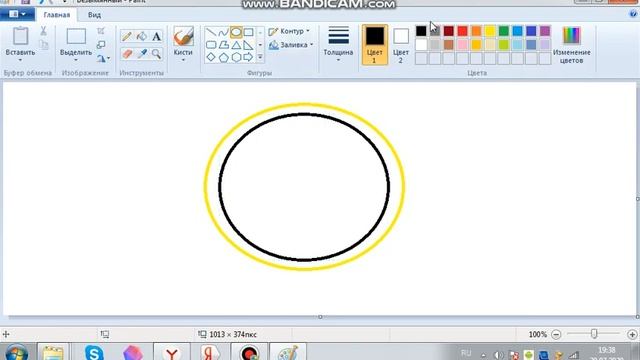This screenshot has width=640, height=360.
Task: Select the Text tool
Action: point(156,36)
